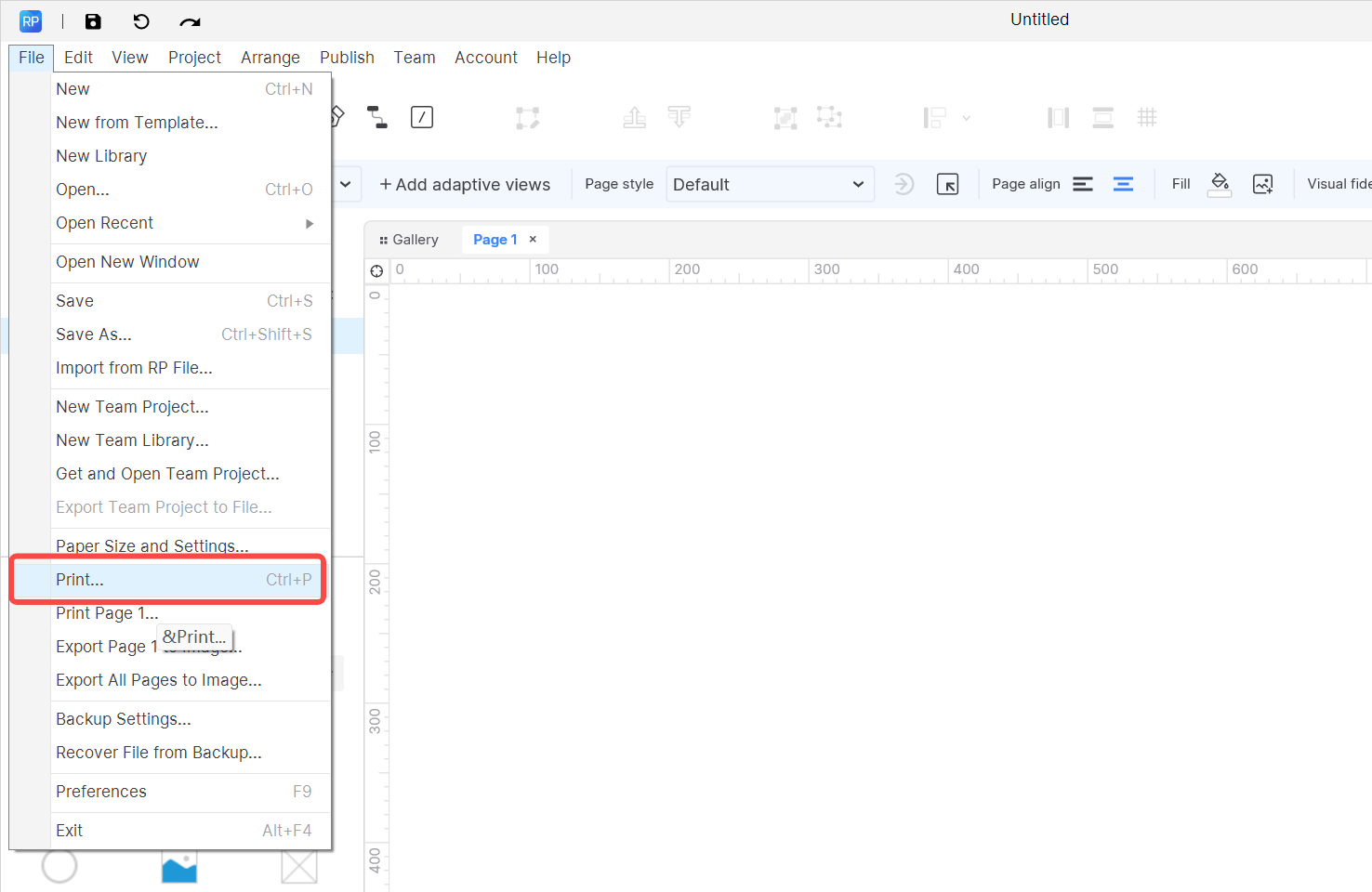This screenshot has width=1372, height=892.
Task: Click the save icon in title bar
Action: [93, 21]
